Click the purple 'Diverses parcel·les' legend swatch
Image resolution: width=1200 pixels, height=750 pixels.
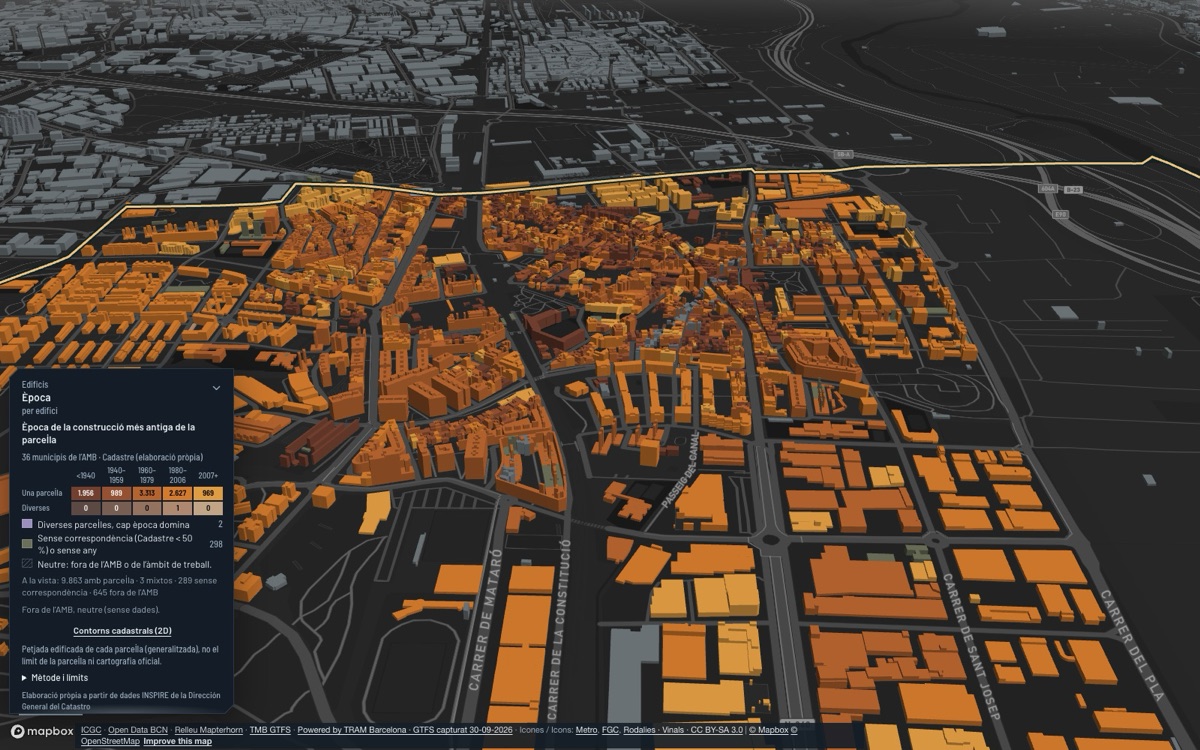pyautogui.click(x=27, y=524)
